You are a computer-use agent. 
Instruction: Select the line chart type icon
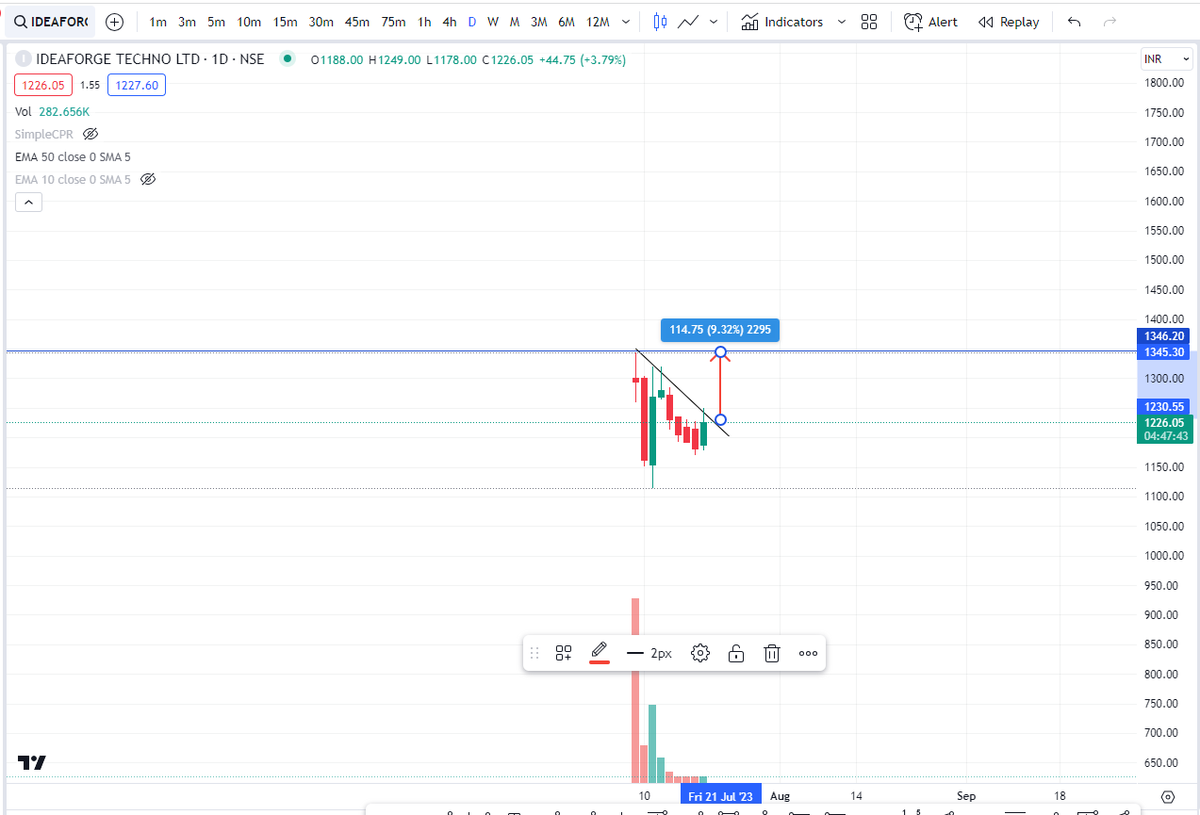[688, 22]
